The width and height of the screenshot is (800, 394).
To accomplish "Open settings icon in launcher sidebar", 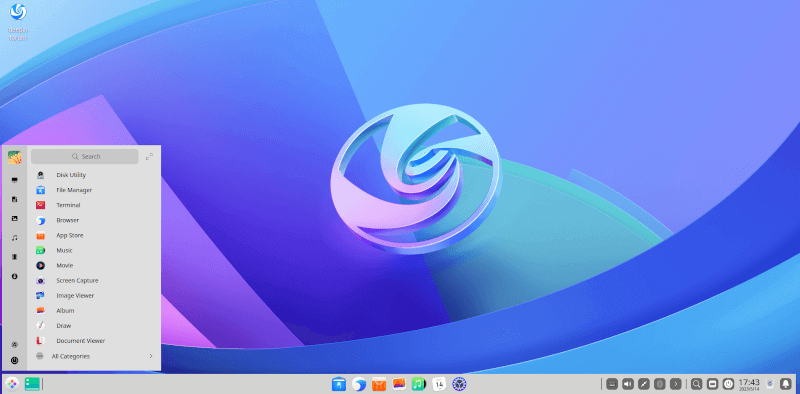I will [x=14, y=344].
